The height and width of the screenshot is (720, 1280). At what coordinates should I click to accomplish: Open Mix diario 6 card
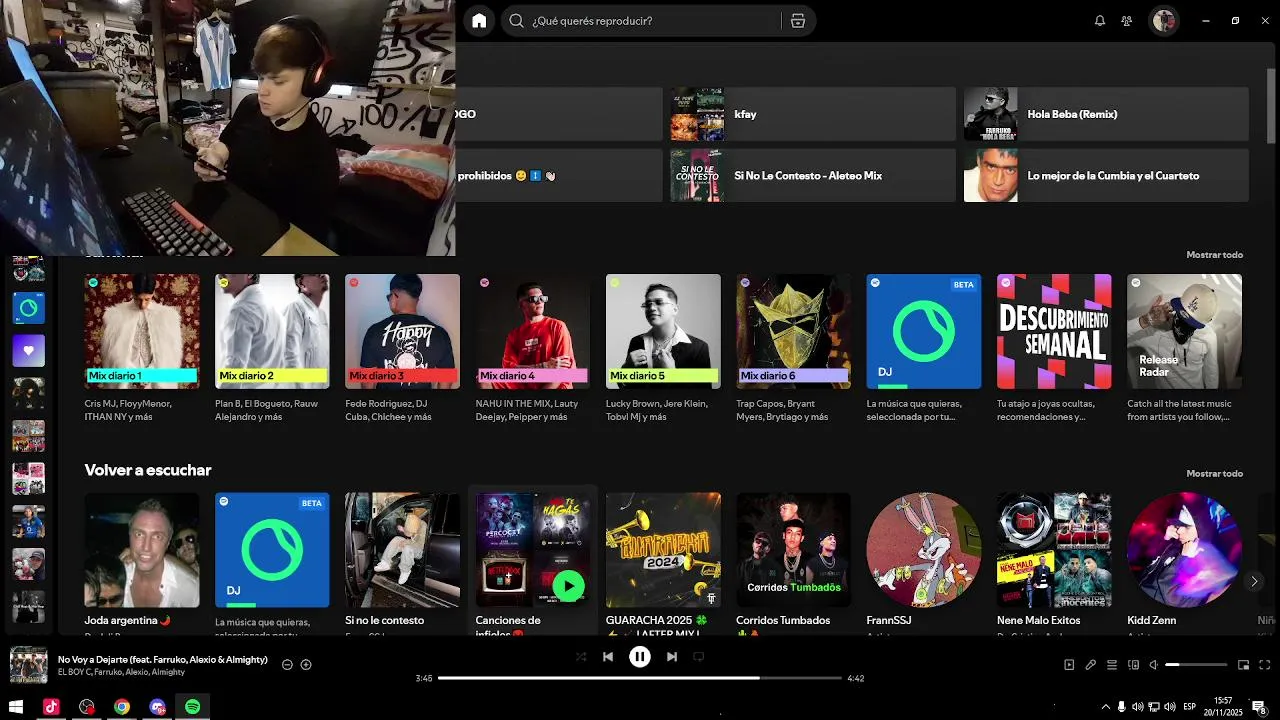coord(793,350)
